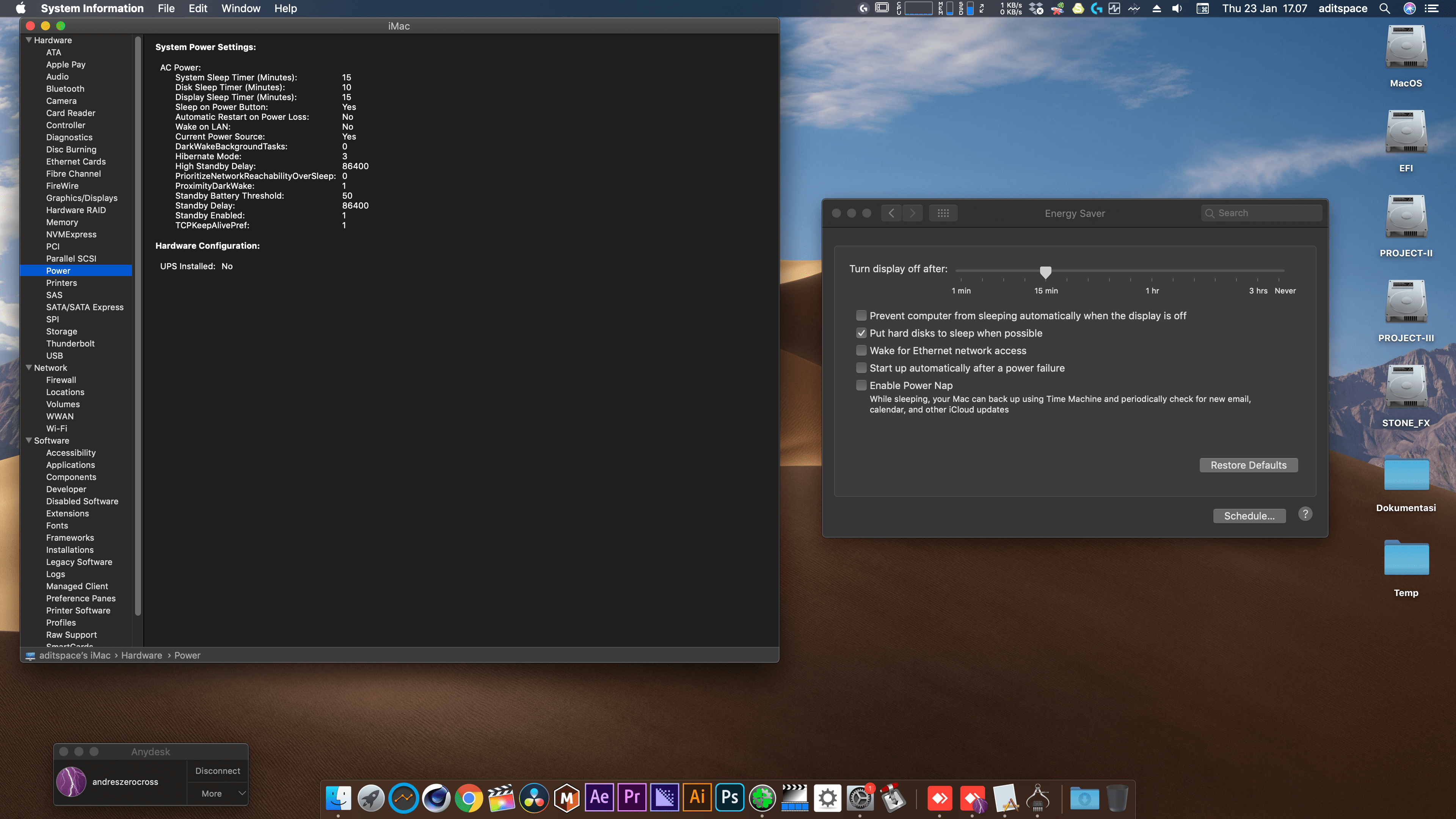Check Start up automatically after a power failure

point(861,368)
